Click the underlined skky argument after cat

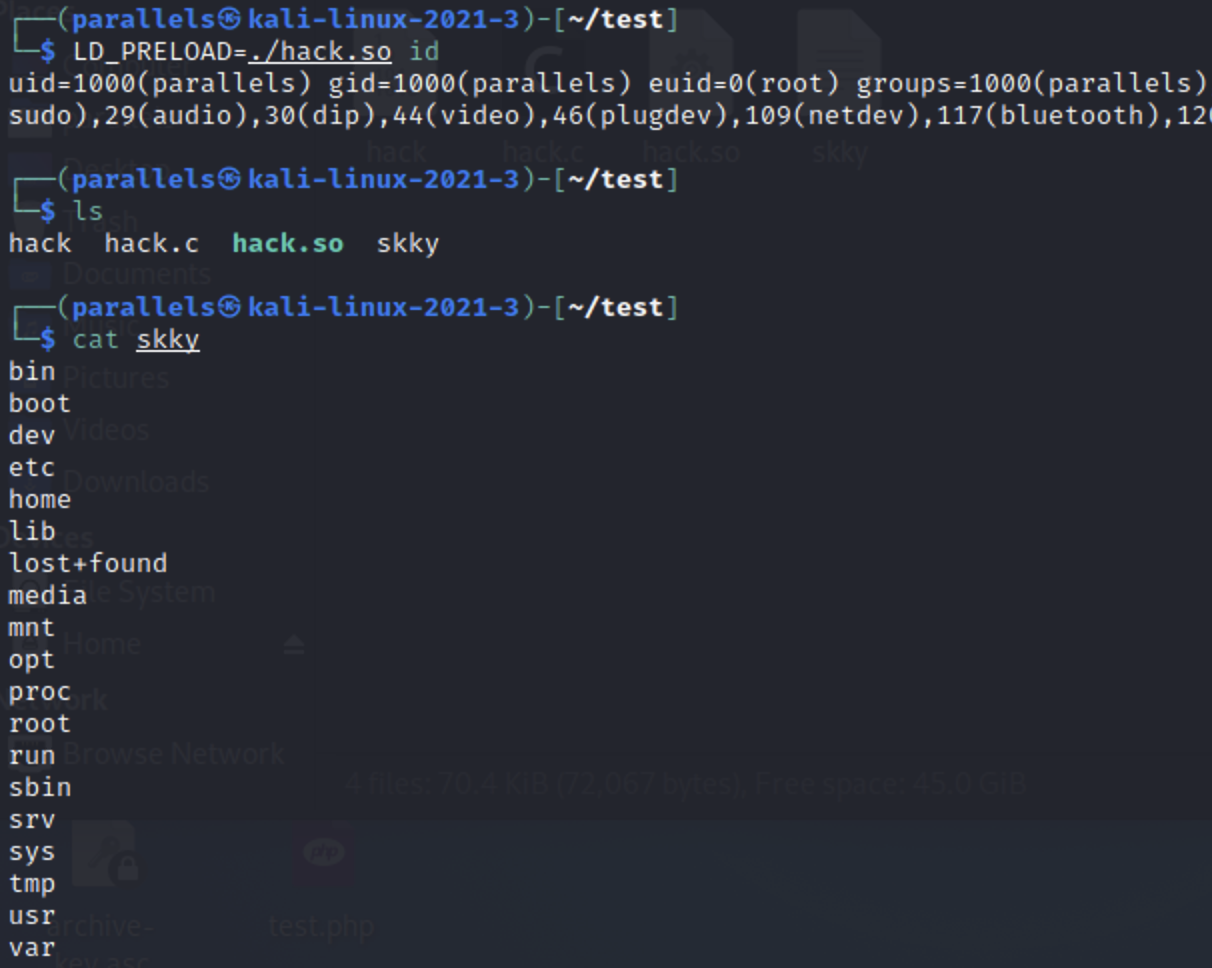(x=168, y=340)
